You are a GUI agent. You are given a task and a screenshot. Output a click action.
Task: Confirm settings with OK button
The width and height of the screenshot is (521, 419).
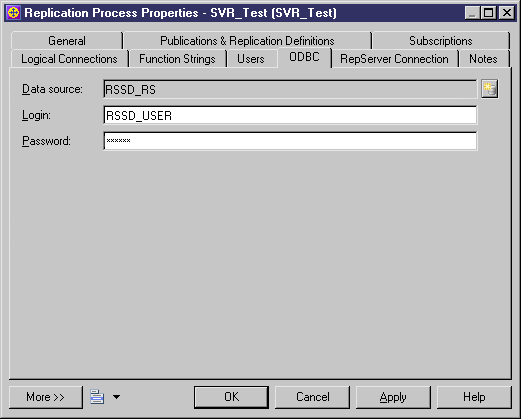click(x=231, y=397)
